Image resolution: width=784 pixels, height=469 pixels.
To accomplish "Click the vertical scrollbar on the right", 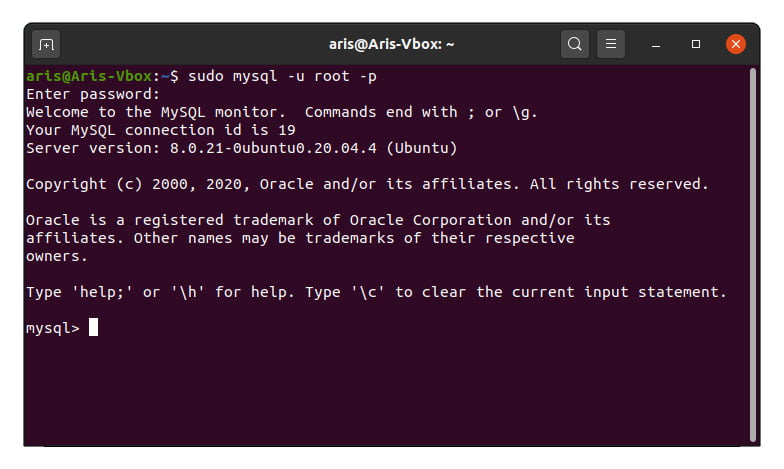I will [752, 254].
